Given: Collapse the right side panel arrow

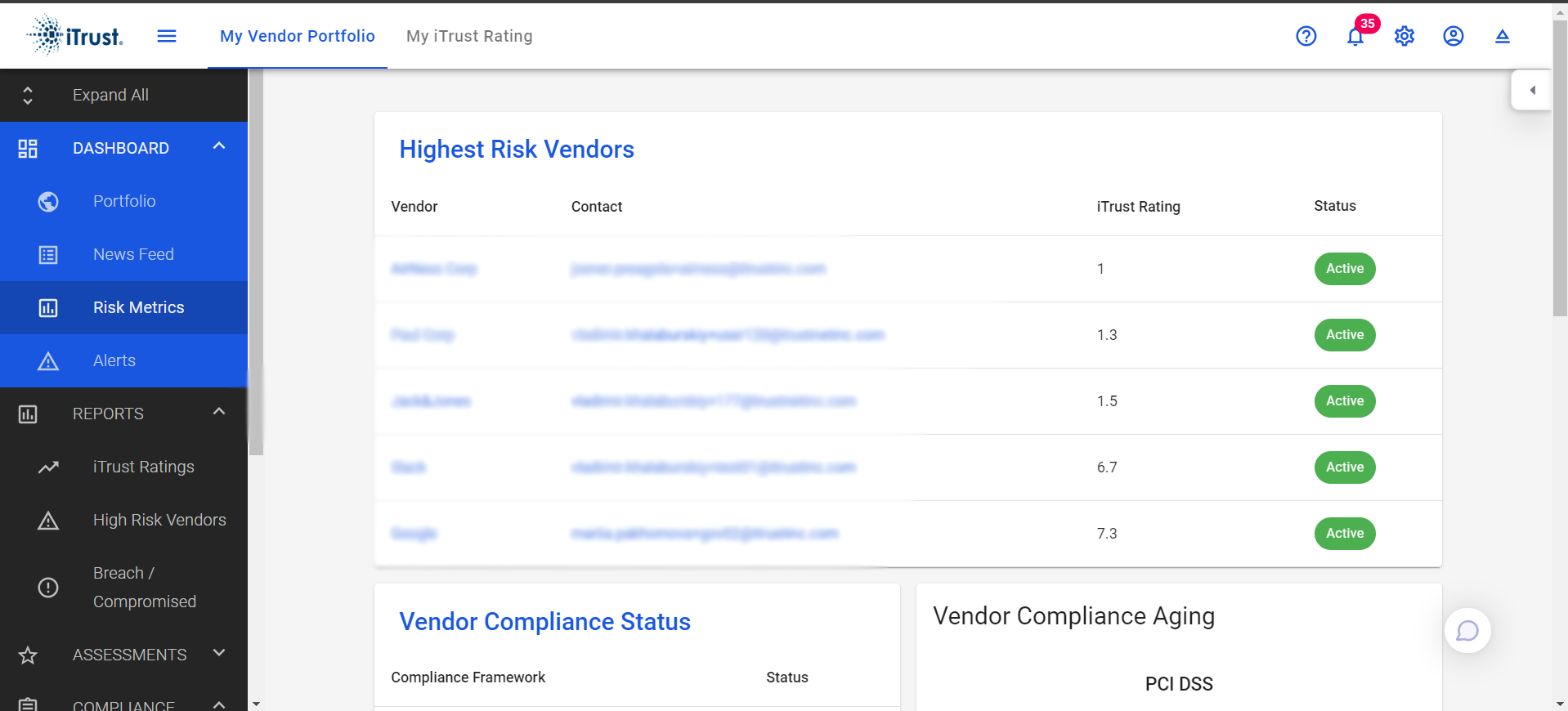Looking at the screenshot, I should click(1532, 90).
